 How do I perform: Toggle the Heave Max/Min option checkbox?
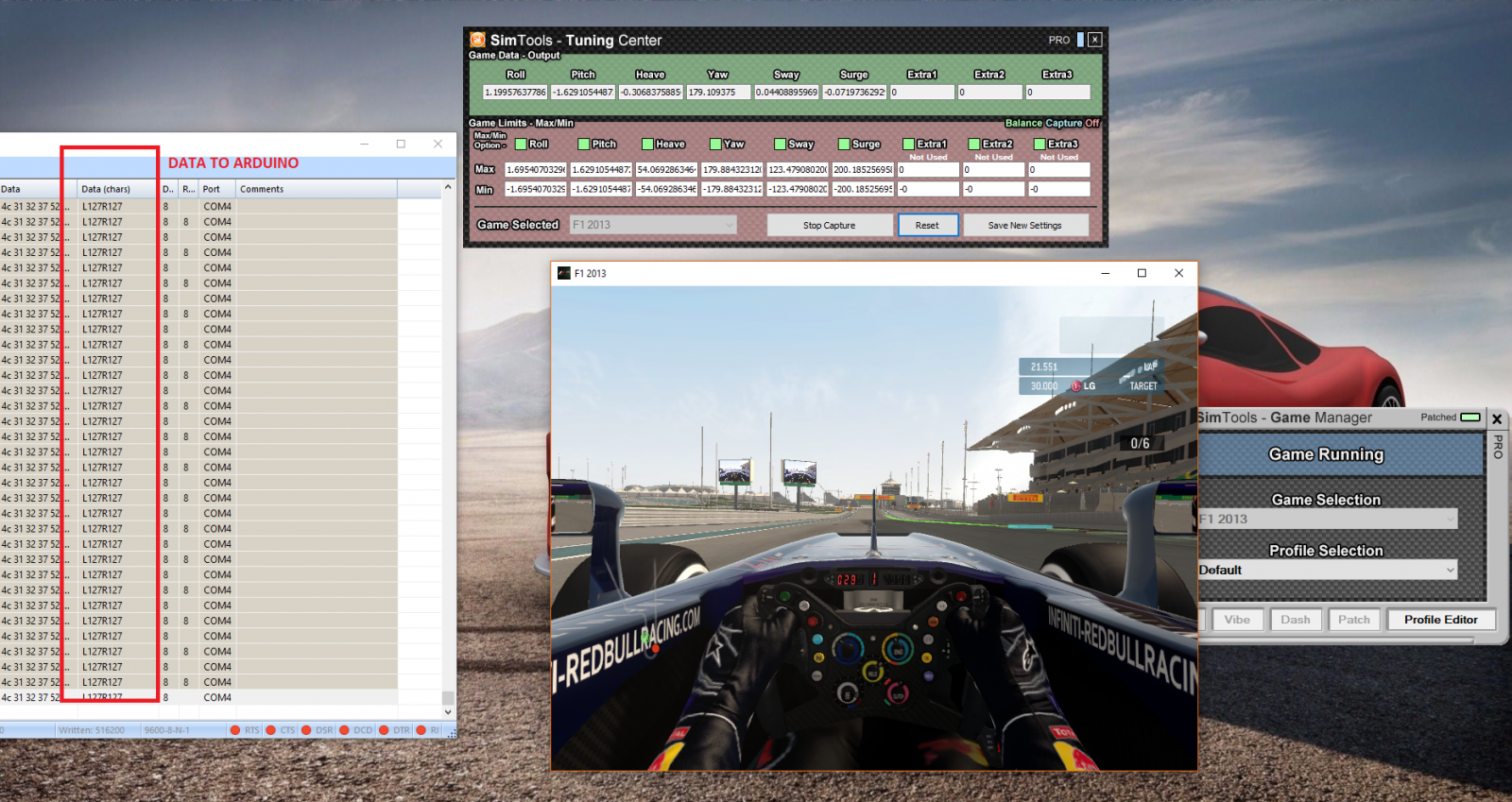click(647, 145)
